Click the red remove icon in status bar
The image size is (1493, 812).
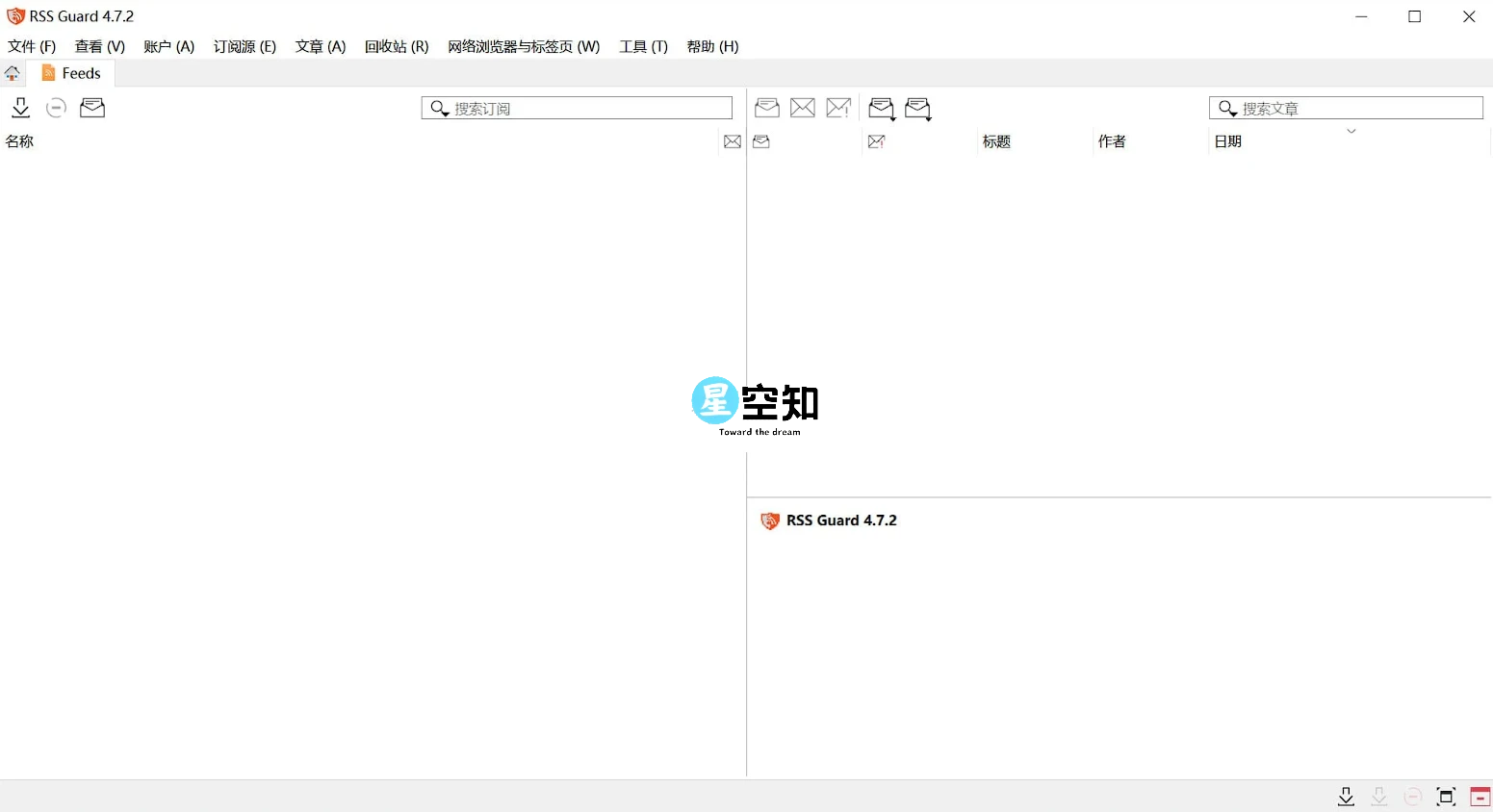(1480, 797)
